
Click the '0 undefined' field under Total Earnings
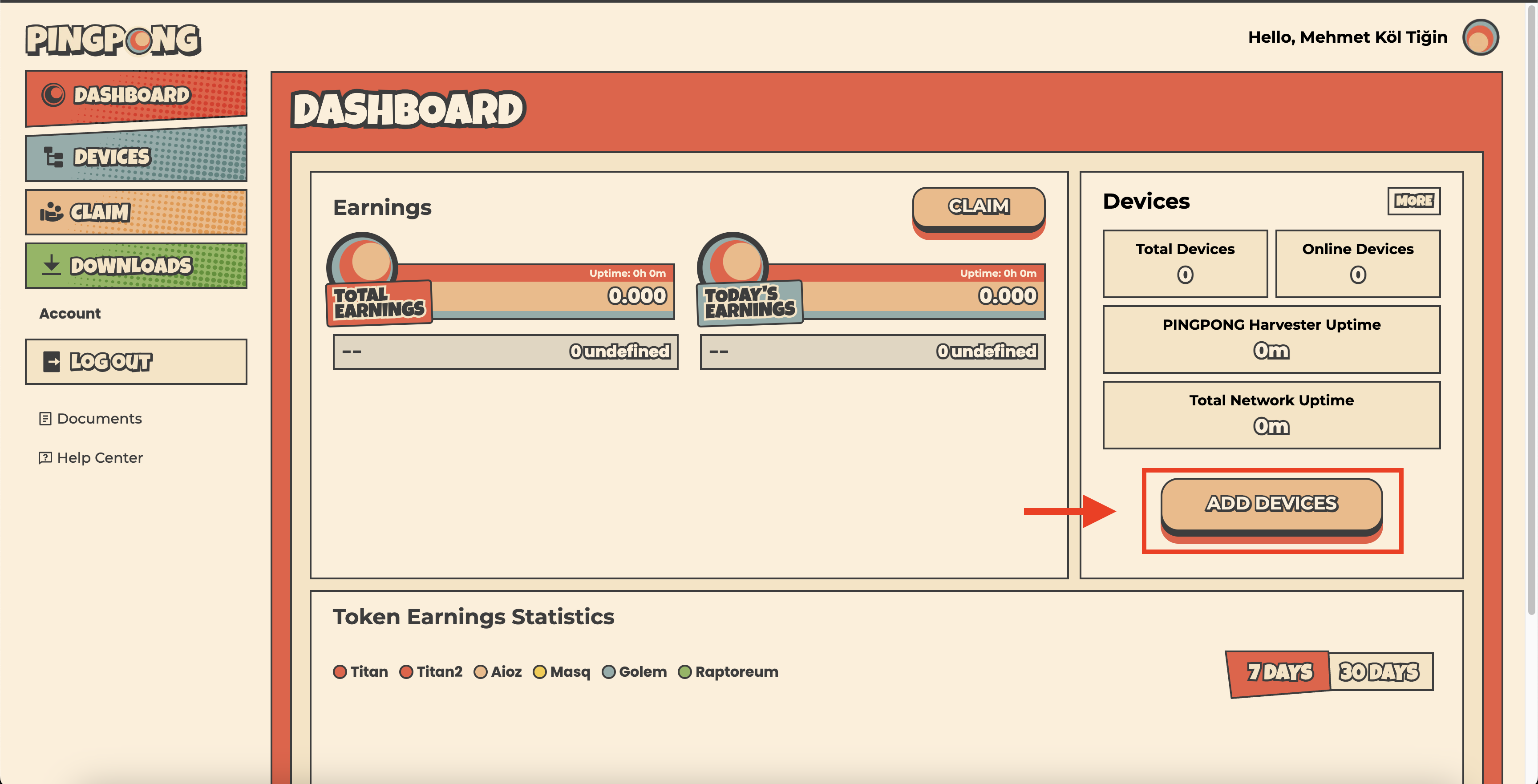(x=506, y=352)
